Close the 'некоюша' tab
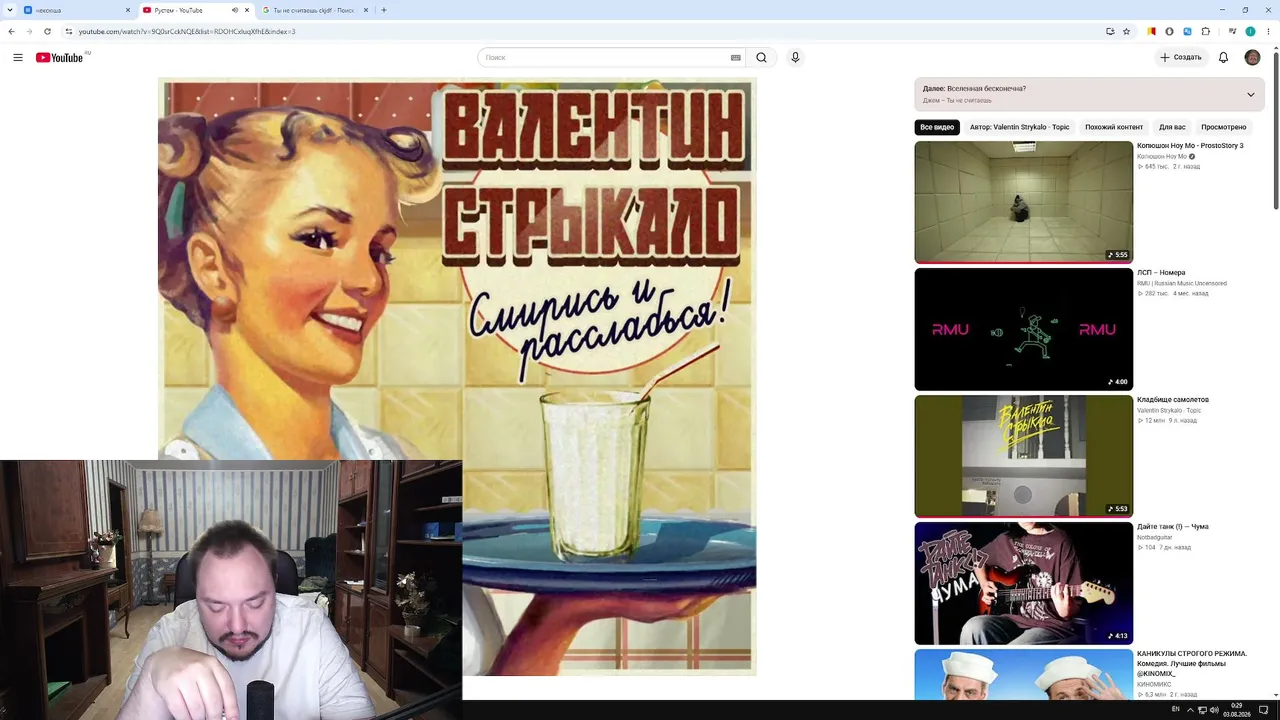This screenshot has width=1280, height=720. (x=128, y=10)
